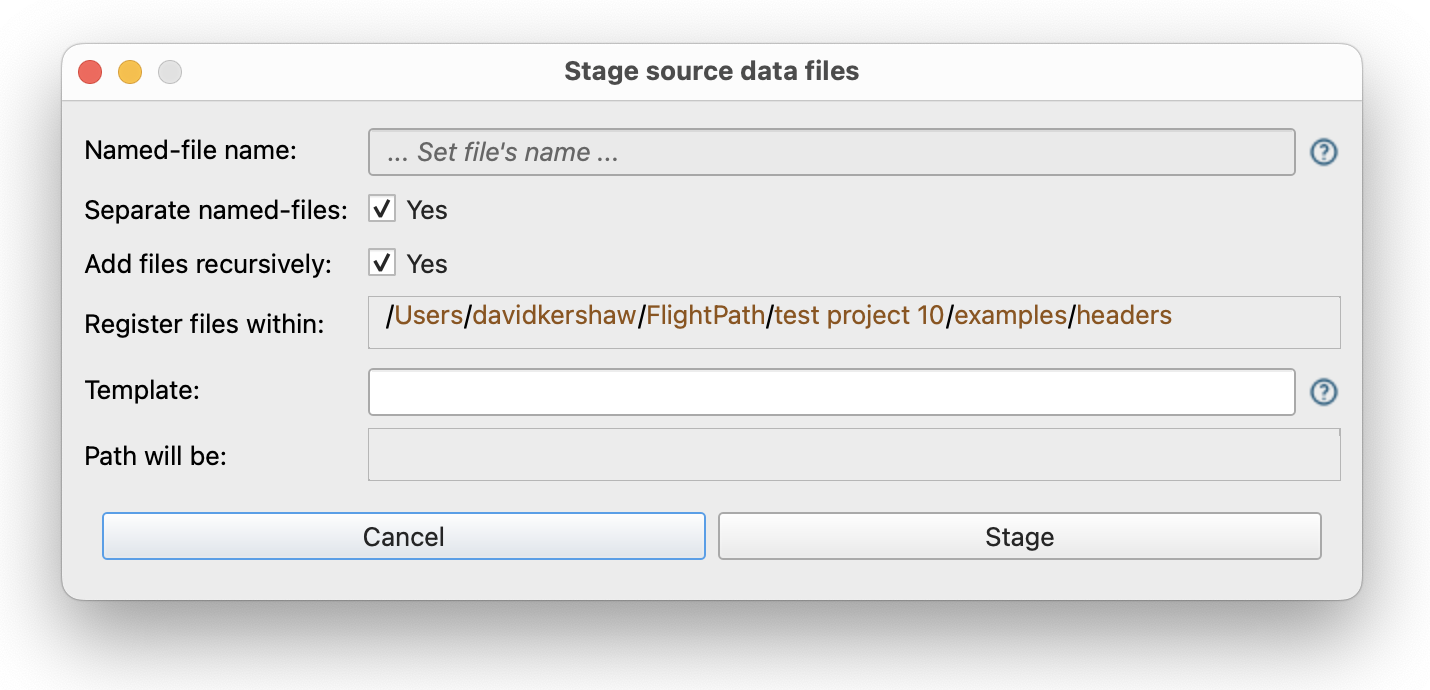
Task: Close the dialog with the red button
Action: (x=90, y=72)
